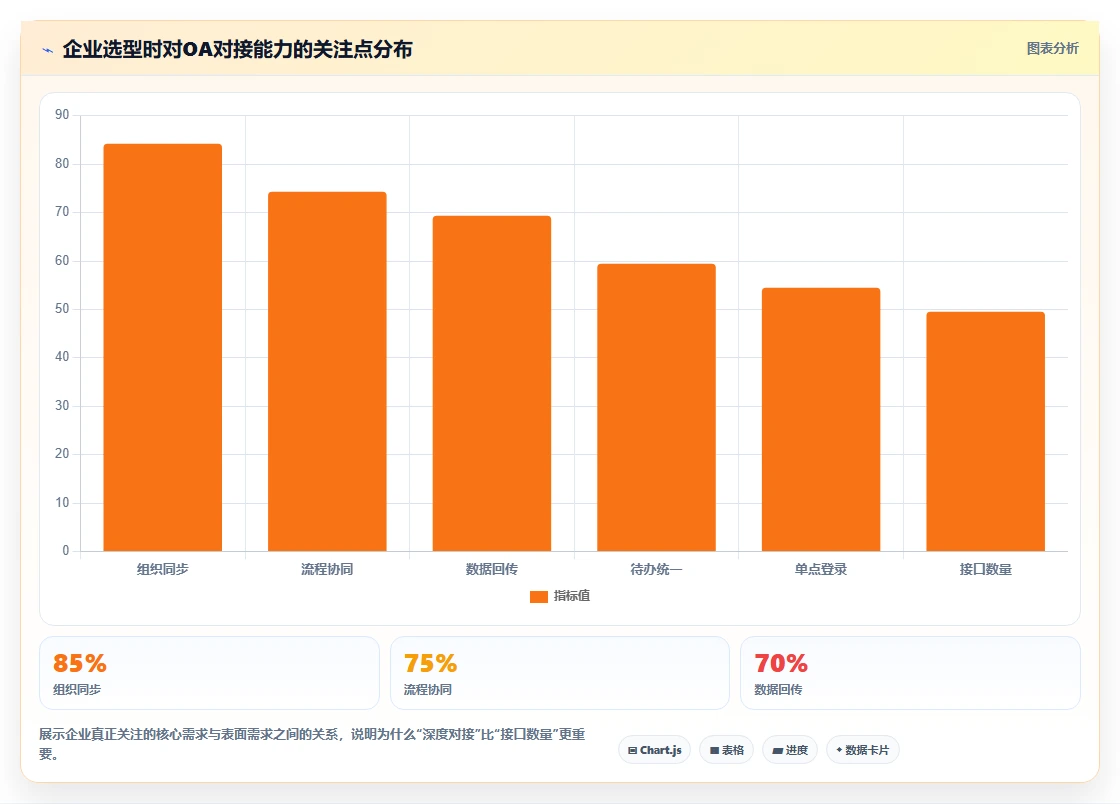The image size is (1120, 804).
Task: Select the 接口数量 bar in the chart
Action: click(x=986, y=431)
